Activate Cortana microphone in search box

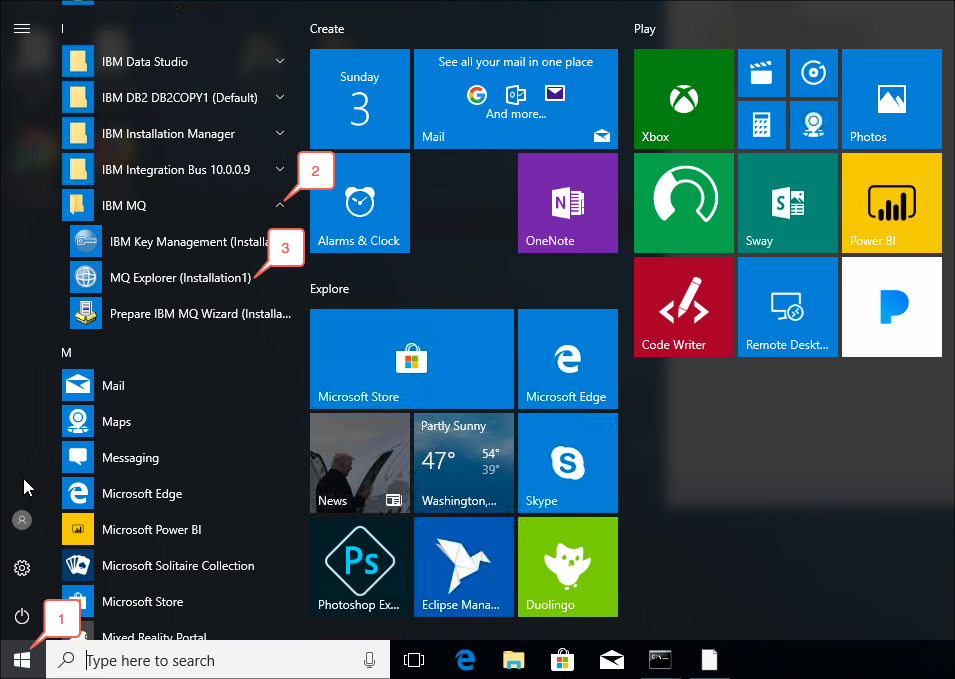(x=369, y=660)
